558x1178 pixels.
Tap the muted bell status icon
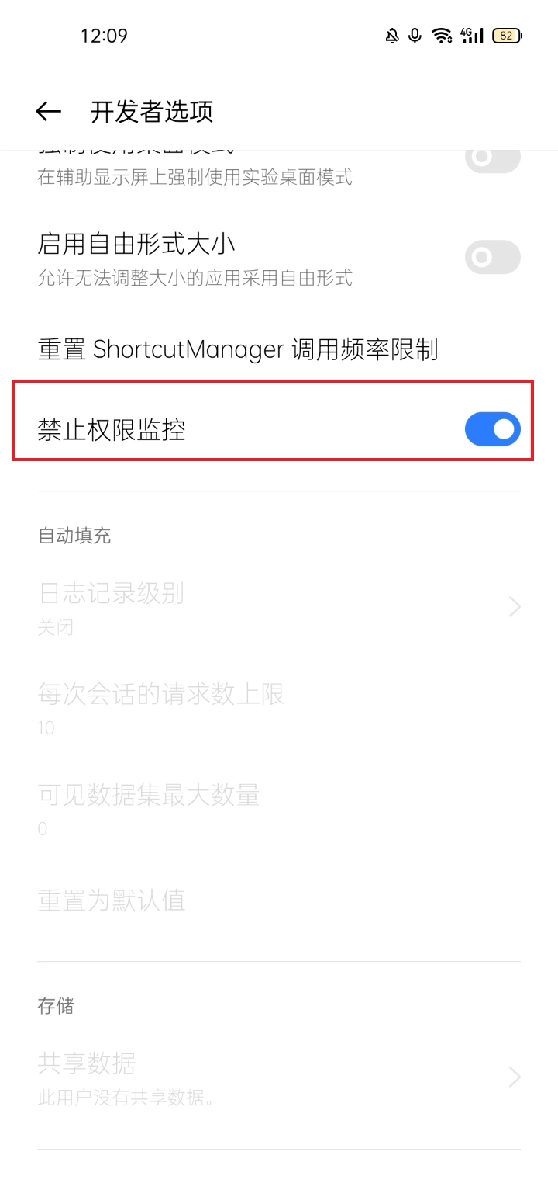(x=392, y=35)
